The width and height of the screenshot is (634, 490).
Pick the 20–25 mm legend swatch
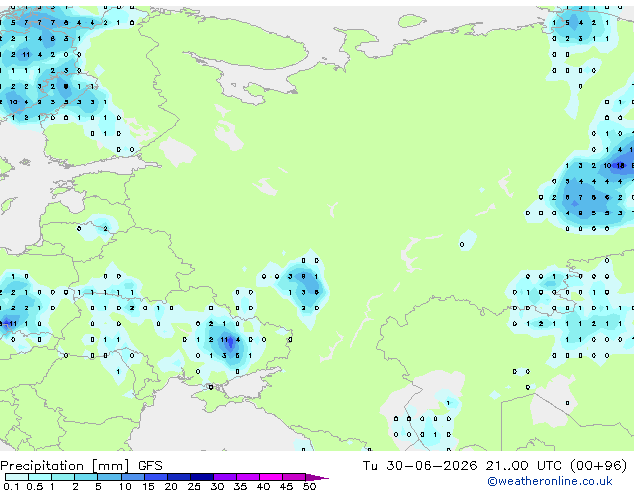pyautogui.click(x=179, y=477)
